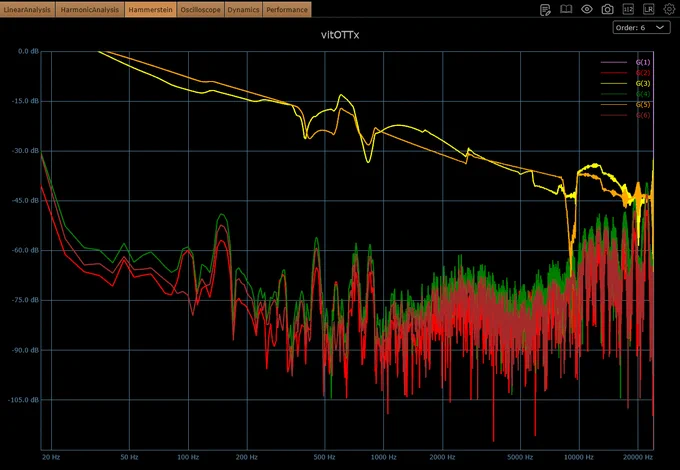Switch to the HarmonicAnalysis tab

[x=90, y=10]
